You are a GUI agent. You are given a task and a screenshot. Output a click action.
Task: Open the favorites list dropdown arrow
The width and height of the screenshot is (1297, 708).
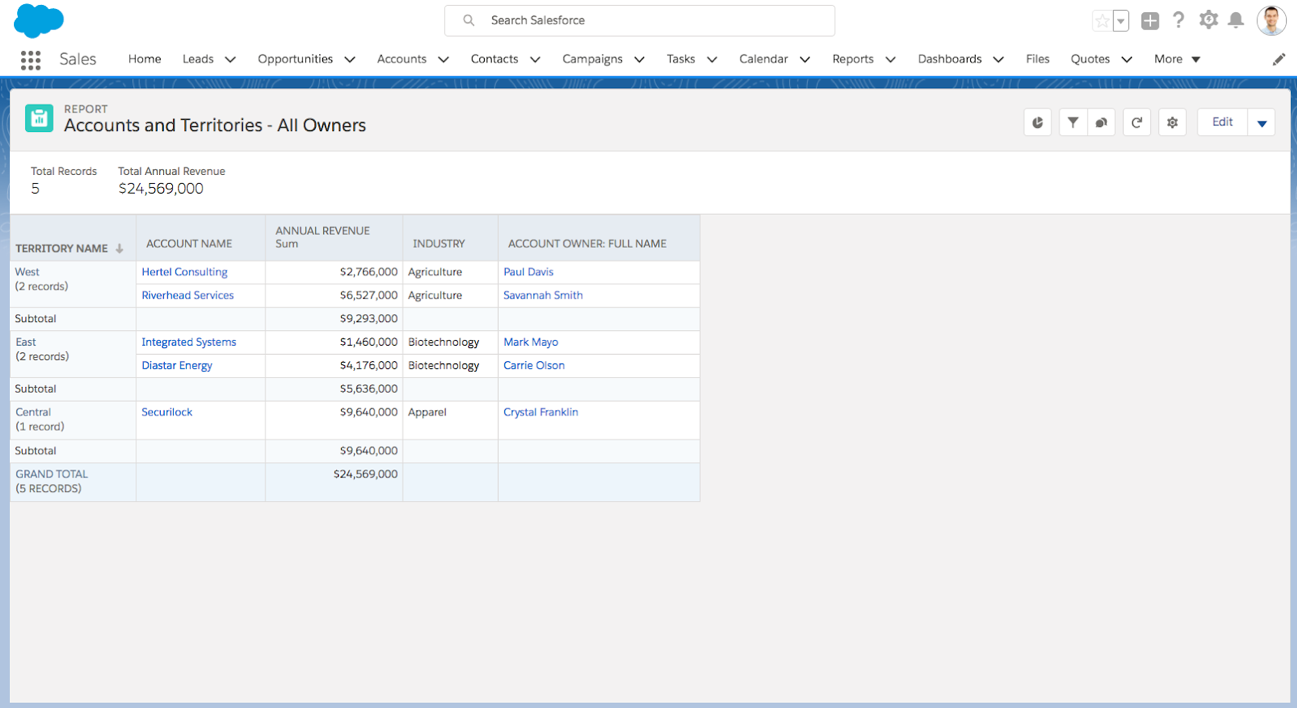click(1121, 21)
